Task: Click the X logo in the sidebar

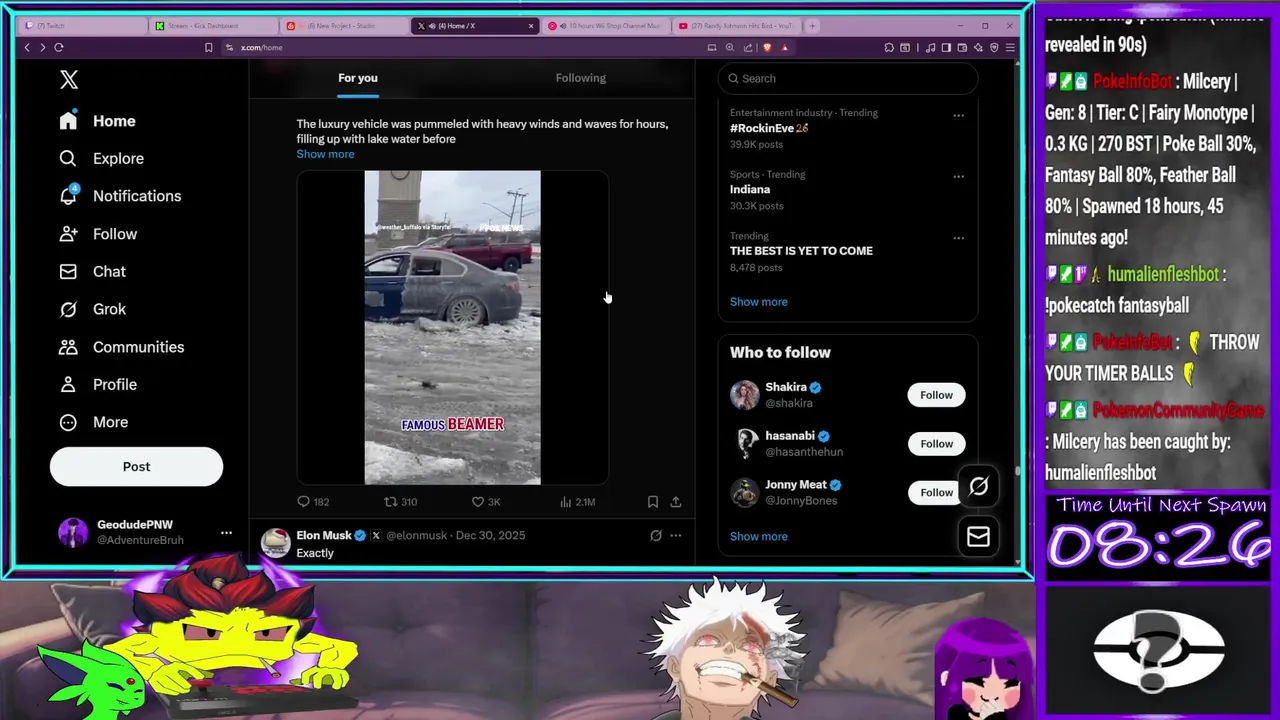Action: 68,80
